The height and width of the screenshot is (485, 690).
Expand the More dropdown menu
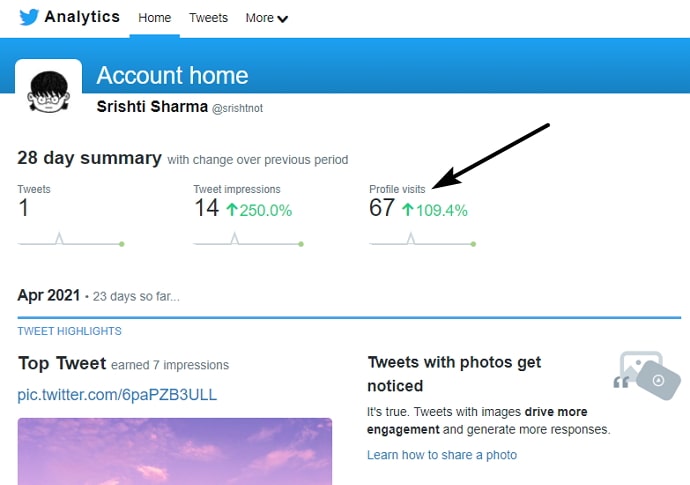267,18
